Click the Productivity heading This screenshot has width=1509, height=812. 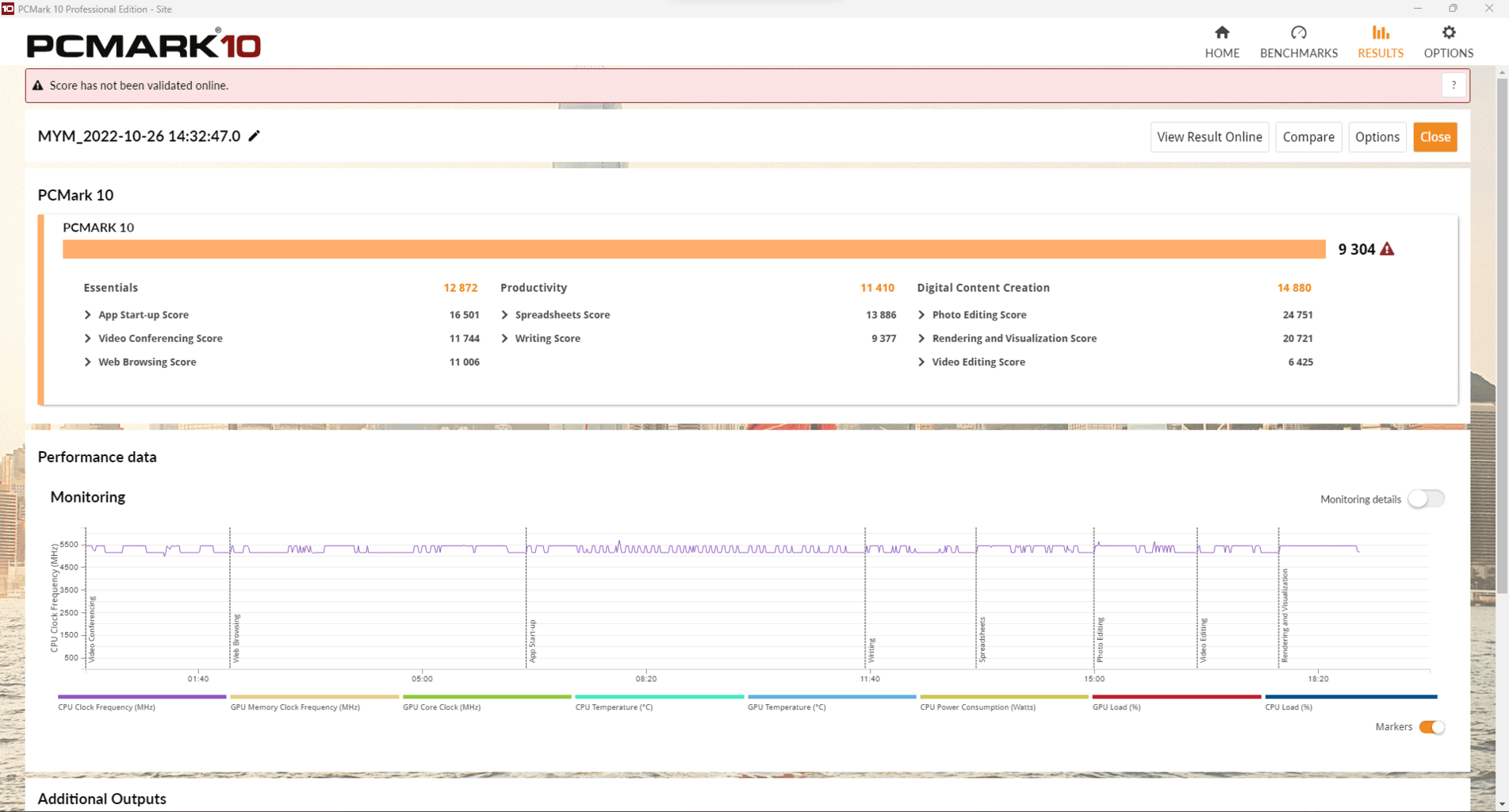[x=534, y=288]
